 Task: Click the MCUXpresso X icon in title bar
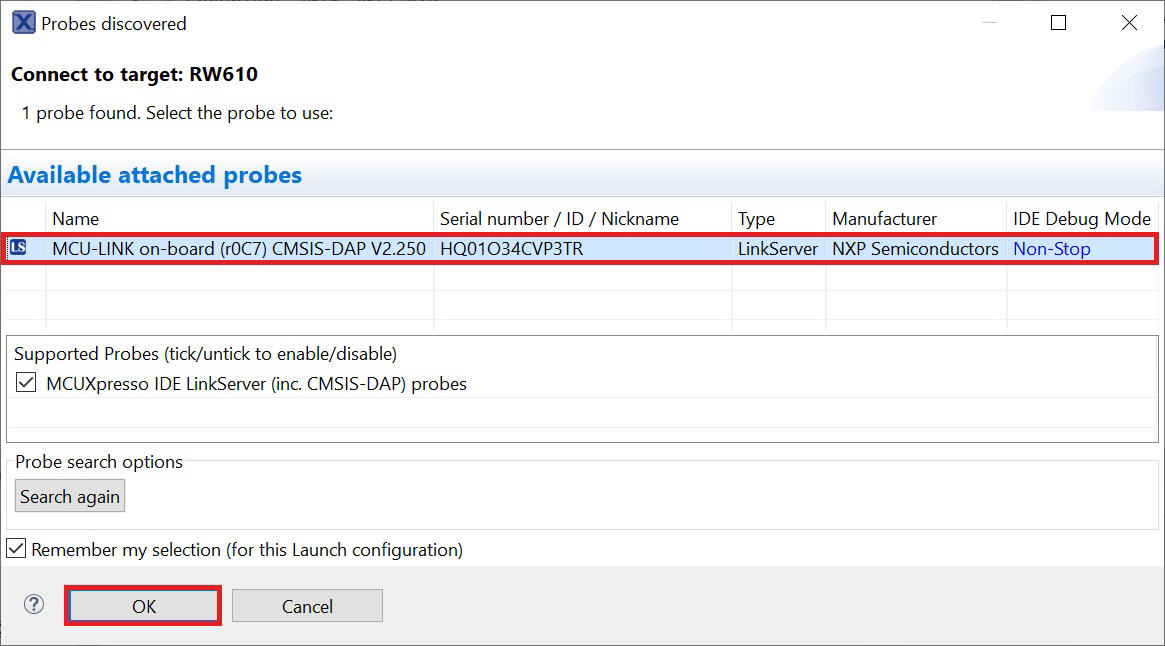tap(23, 23)
